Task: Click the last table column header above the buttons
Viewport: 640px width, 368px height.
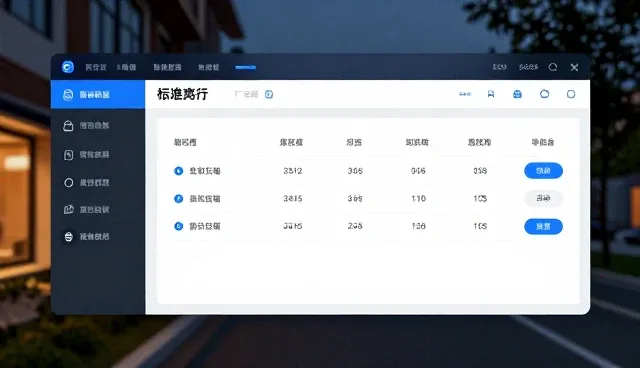Action: 543,142
